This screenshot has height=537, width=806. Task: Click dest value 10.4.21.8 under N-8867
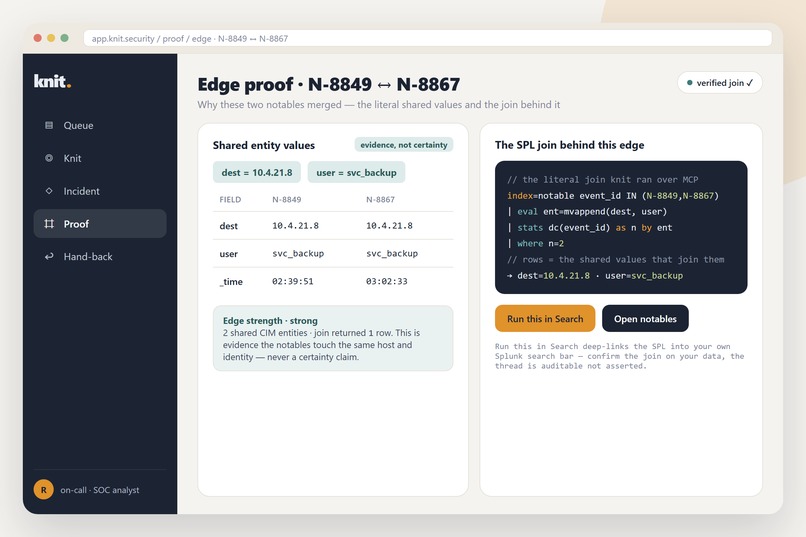click(x=389, y=226)
